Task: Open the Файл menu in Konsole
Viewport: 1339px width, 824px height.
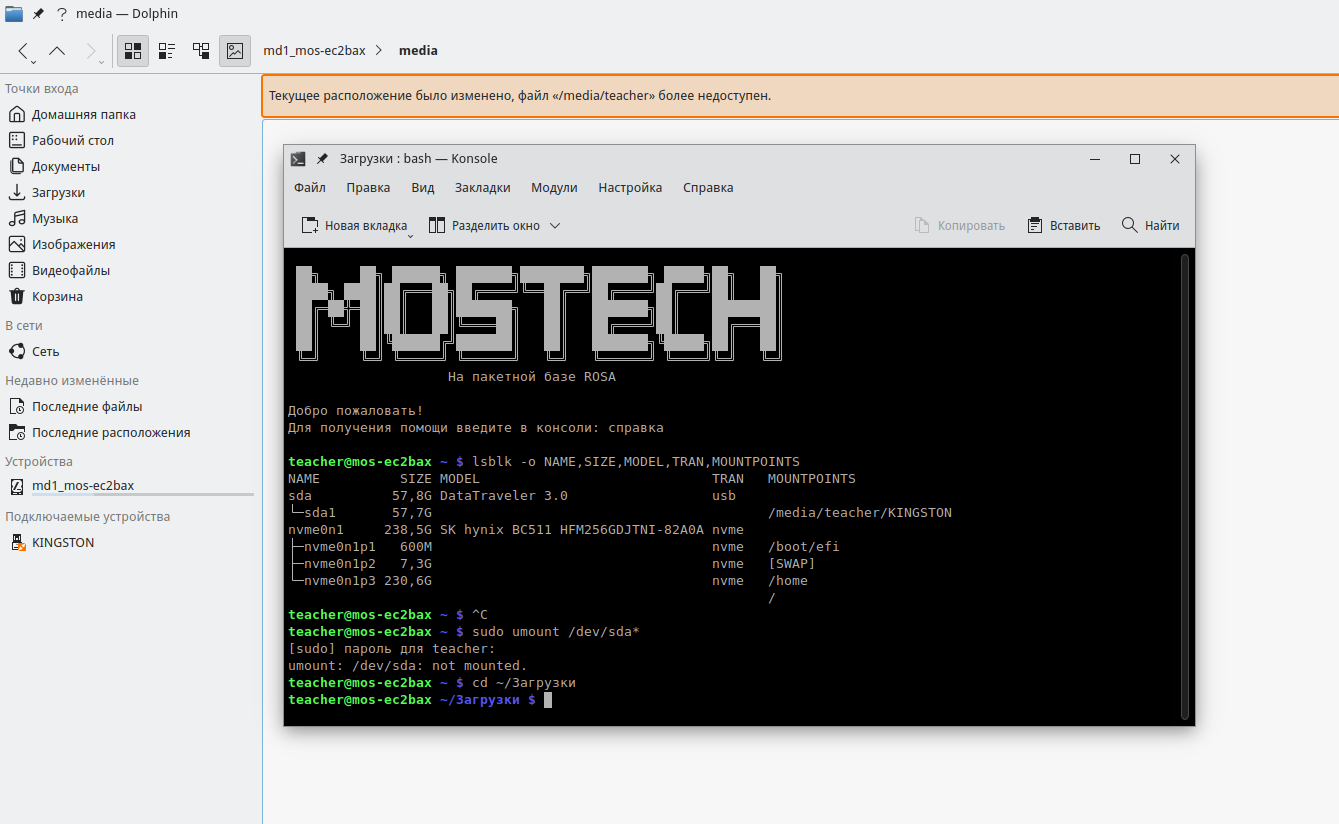Action: 310,187
